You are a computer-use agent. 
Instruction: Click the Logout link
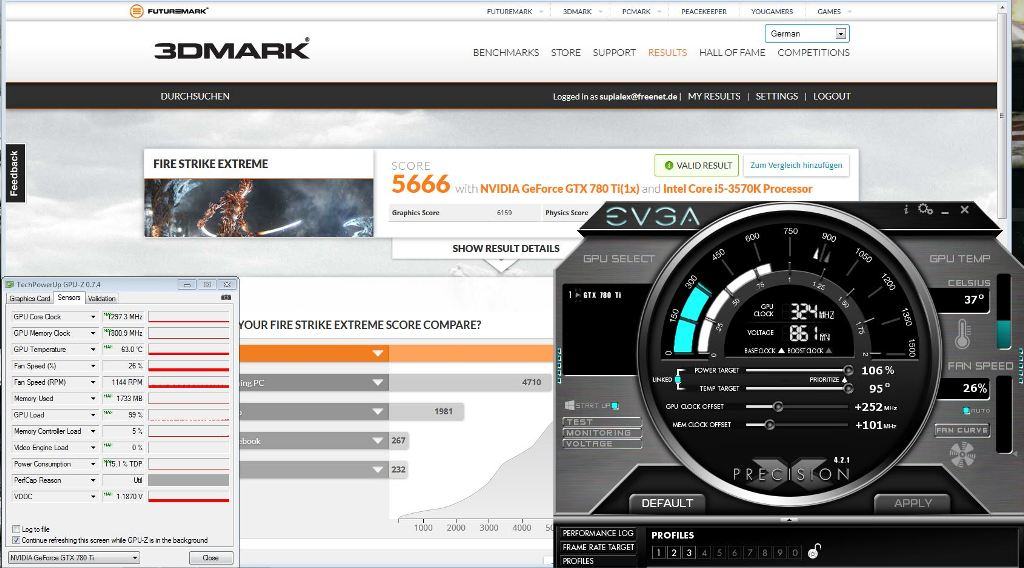pos(831,96)
